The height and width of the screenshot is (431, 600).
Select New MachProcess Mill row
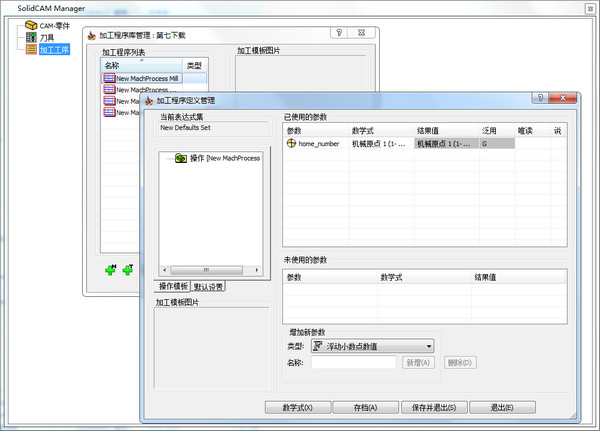pyautogui.click(x=154, y=78)
